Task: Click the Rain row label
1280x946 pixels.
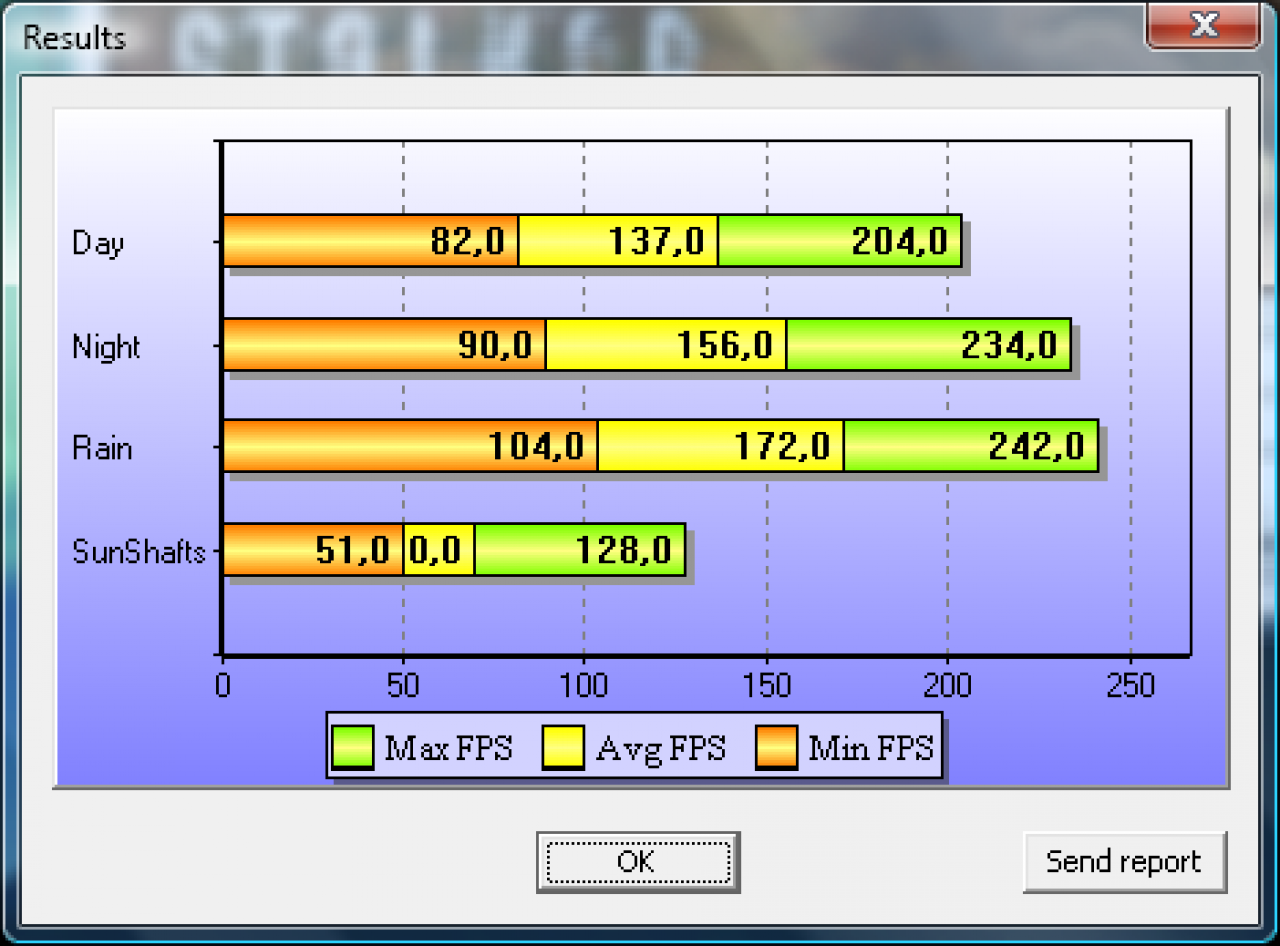Action: point(102,447)
